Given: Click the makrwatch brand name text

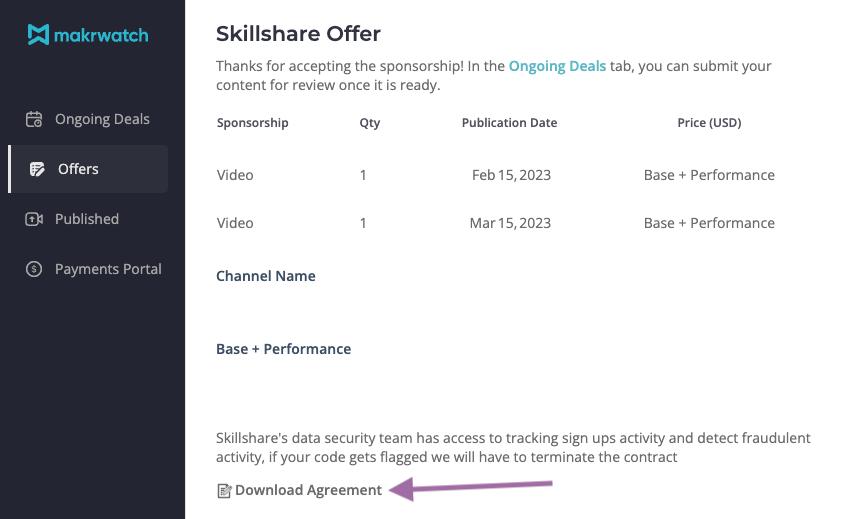Looking at the screenshot, I should (x=102, y=35).
